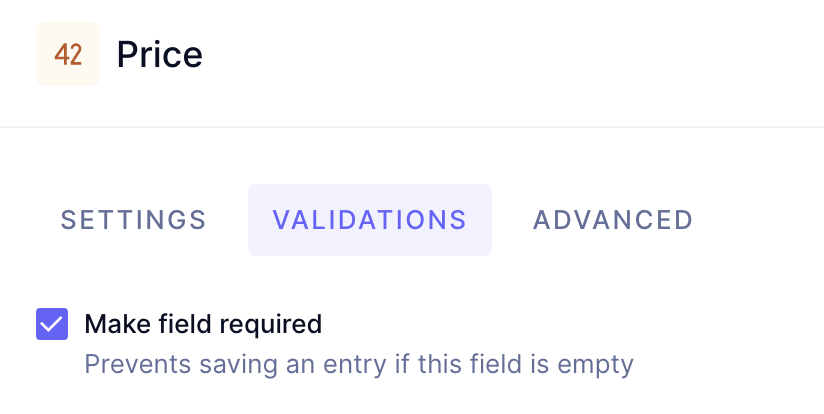Click the Make field required label
Screen dimensions: 824x414
point(203,324)
